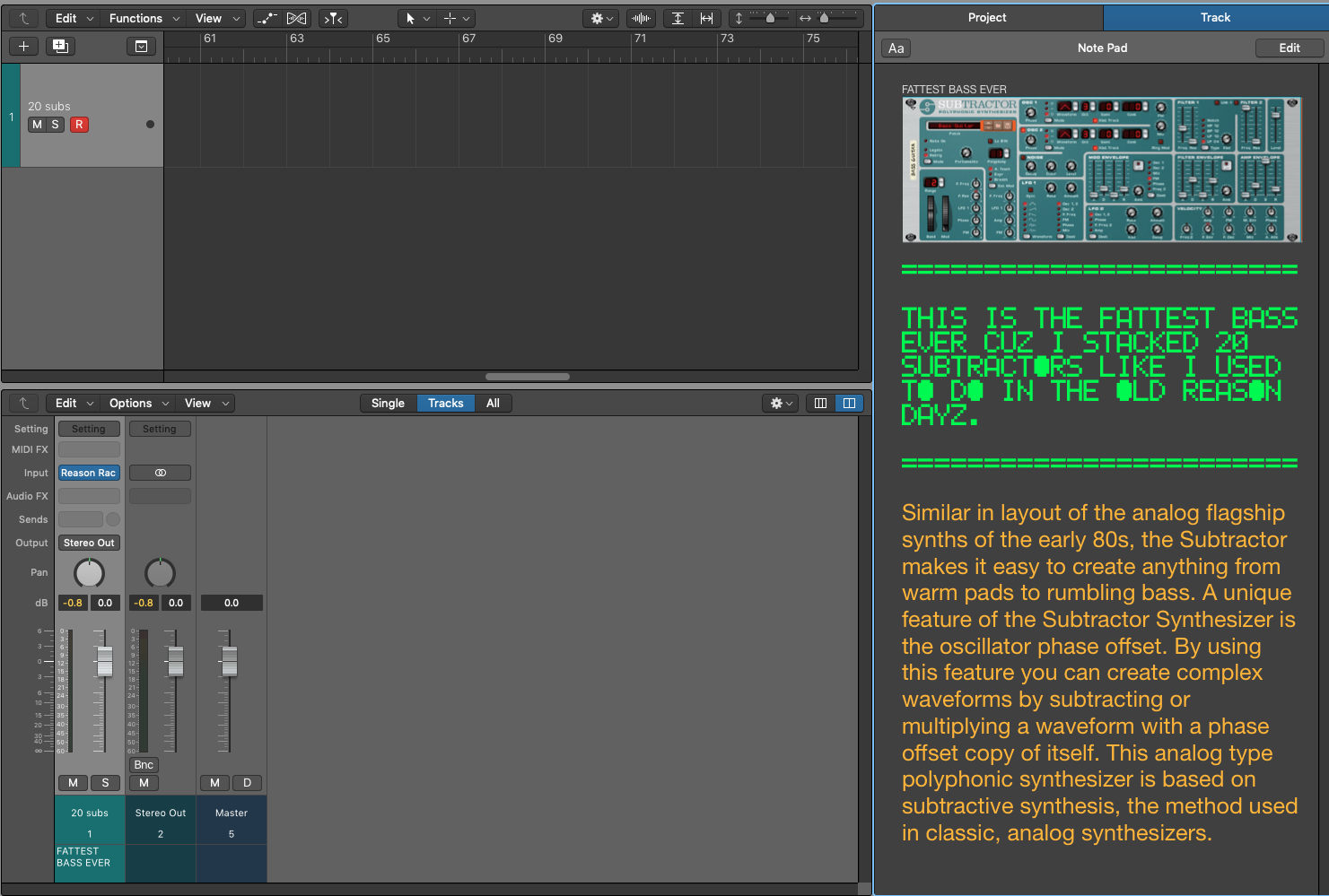This screenshot has width=1329, height=896.
Task: Open the Tracks area View menu
Action: click(218, 18)
